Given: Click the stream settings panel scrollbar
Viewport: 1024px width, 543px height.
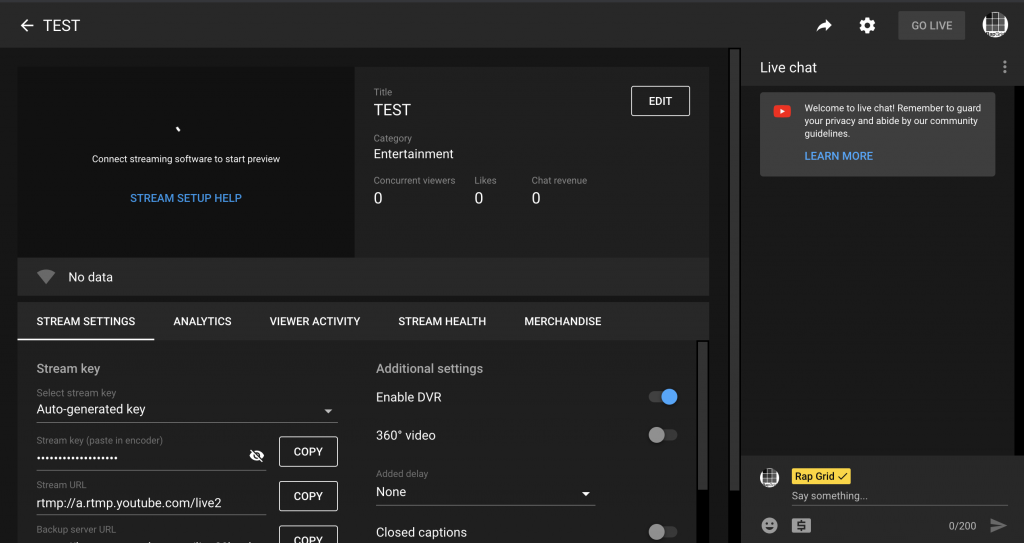Looking at the screenshot, I should point(703,415).
